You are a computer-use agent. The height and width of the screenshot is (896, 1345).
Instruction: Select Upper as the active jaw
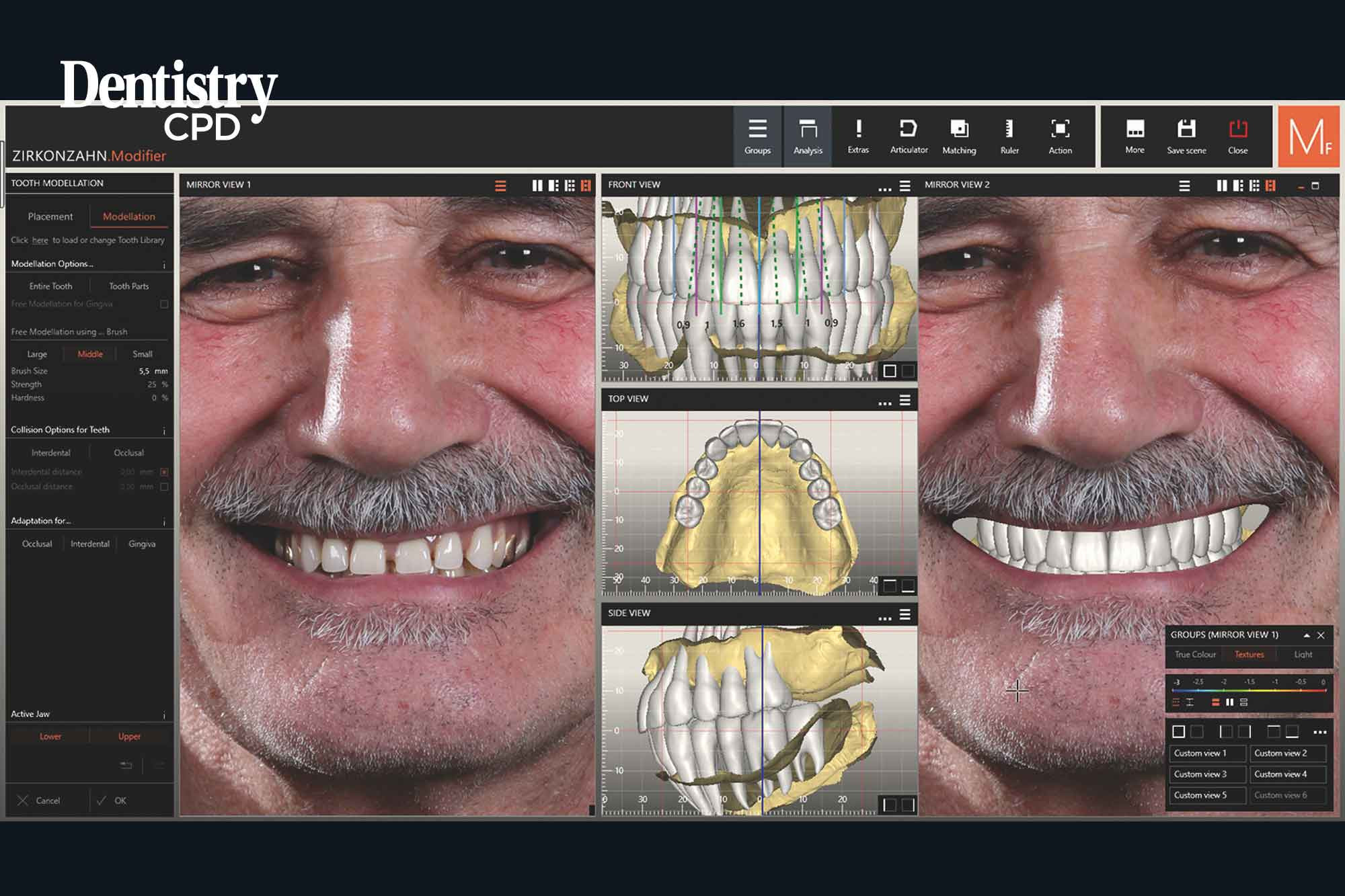(x=129, y=737)
